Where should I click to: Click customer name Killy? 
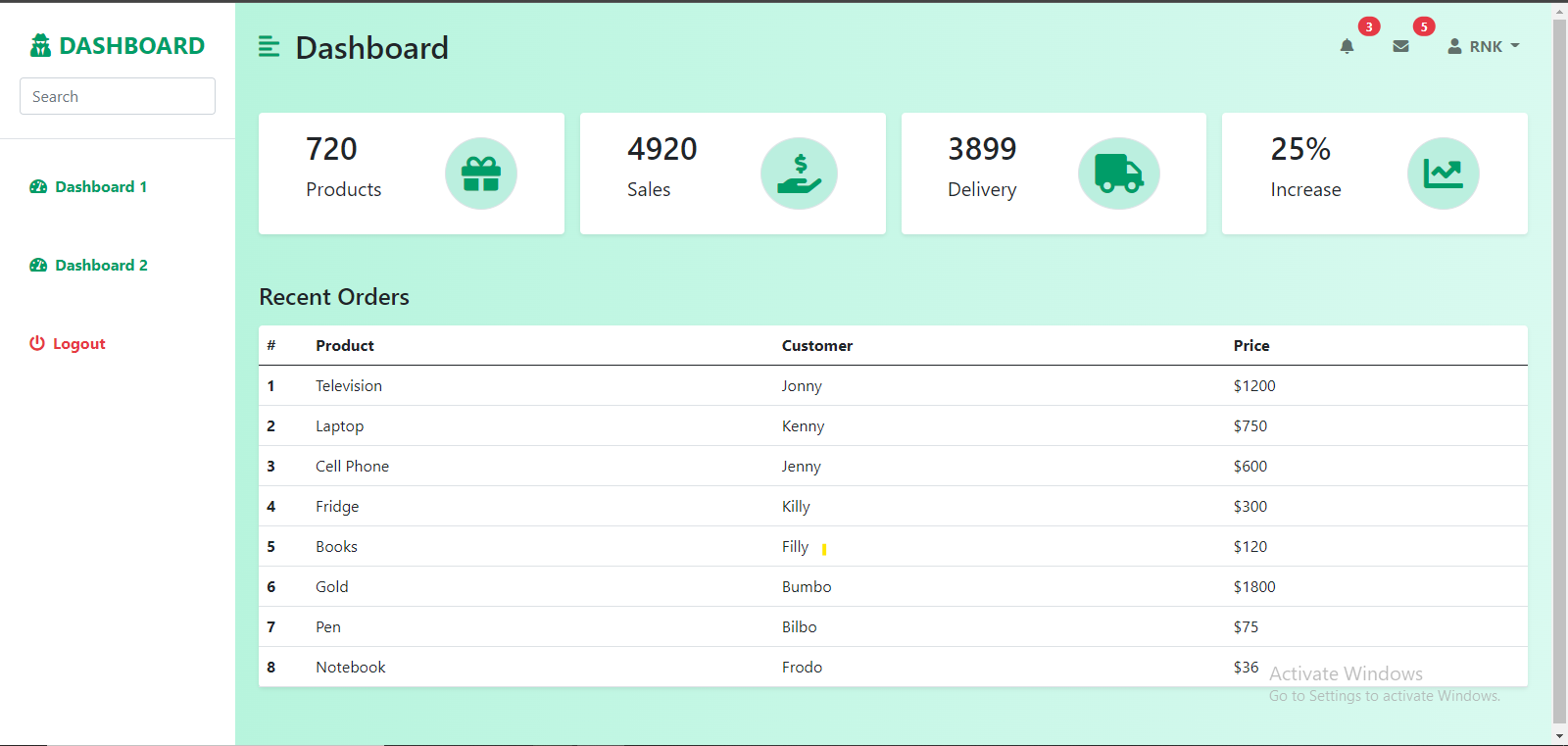tap(796, 506)
